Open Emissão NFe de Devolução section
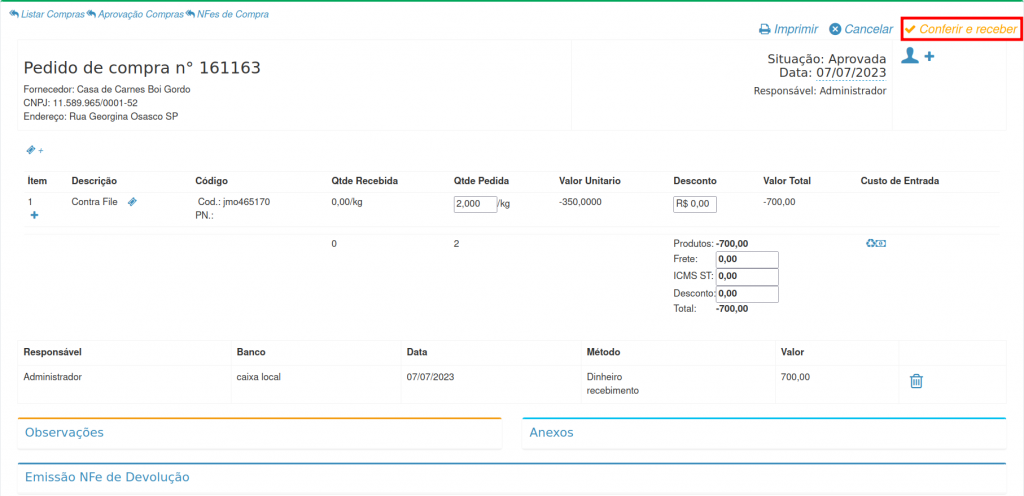Viewport: 1024px width, 496px height. point(107,478)
